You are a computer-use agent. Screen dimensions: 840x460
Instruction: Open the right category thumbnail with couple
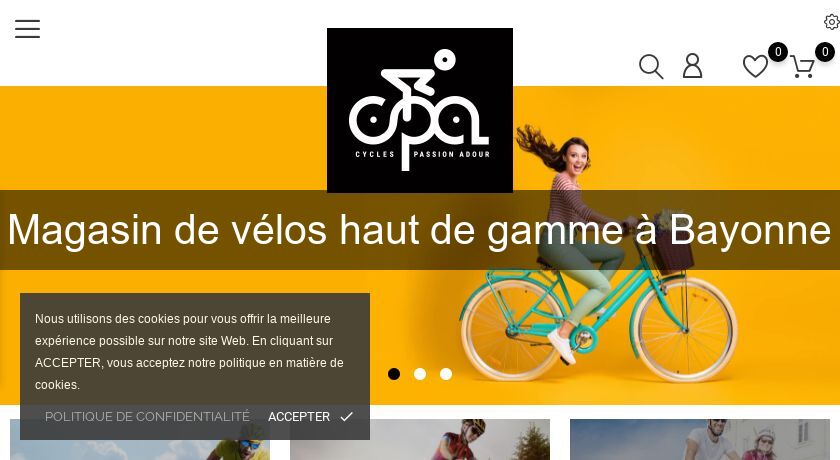click(700, 440)
